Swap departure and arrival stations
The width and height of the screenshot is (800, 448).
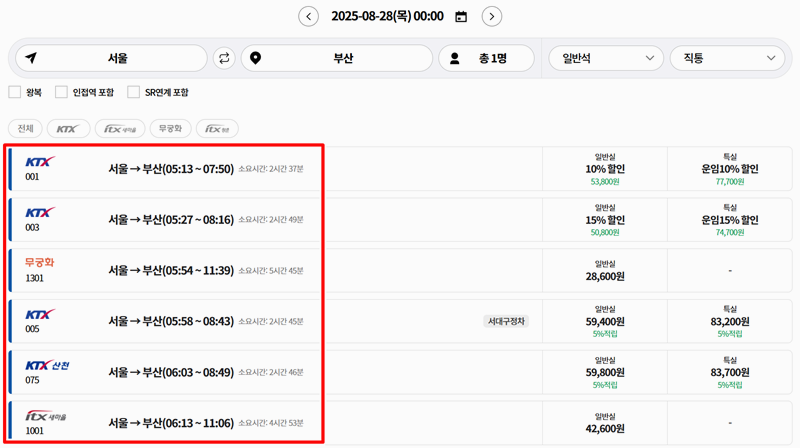pos(224,58)
